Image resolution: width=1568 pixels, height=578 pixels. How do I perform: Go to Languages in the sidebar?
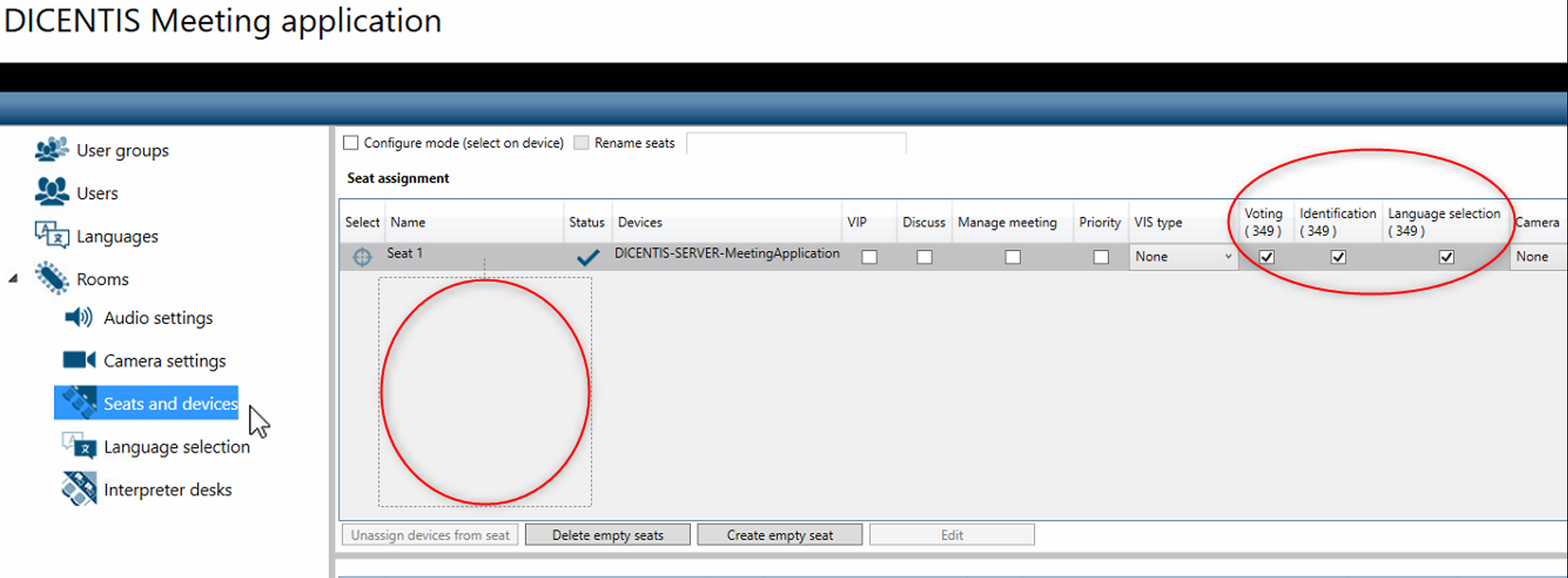point(117,237)
